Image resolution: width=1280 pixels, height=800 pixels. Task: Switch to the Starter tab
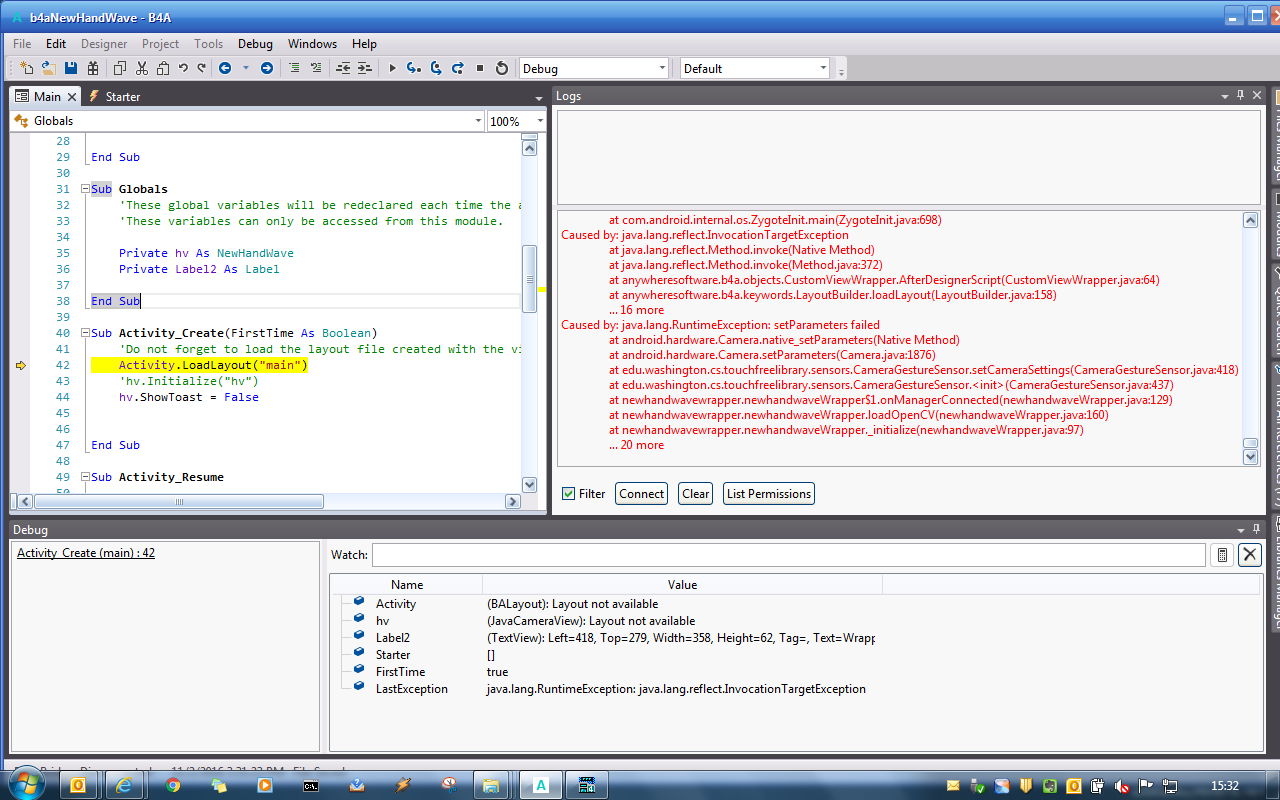coord(122,96)
